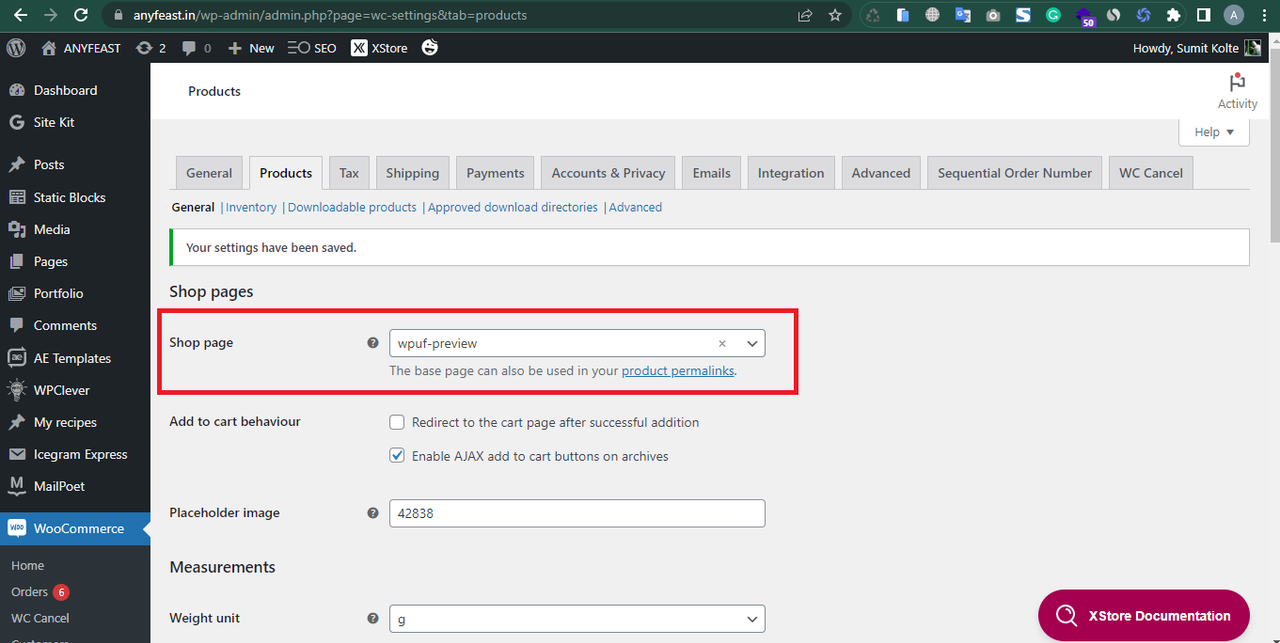
Task: Clear the Shop page selection
Action: tap(722, 343)
